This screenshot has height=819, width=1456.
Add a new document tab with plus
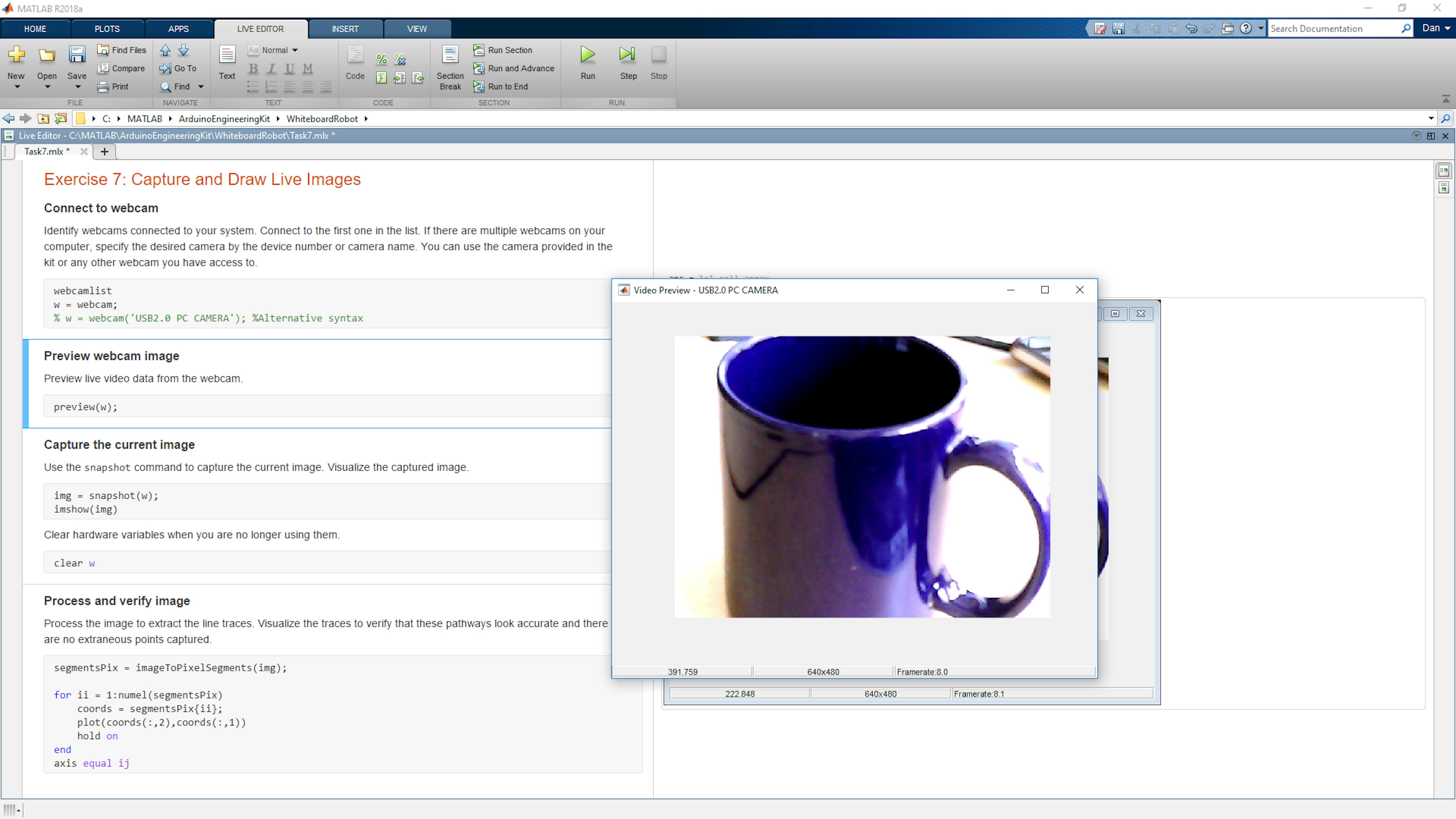point(104,151)
